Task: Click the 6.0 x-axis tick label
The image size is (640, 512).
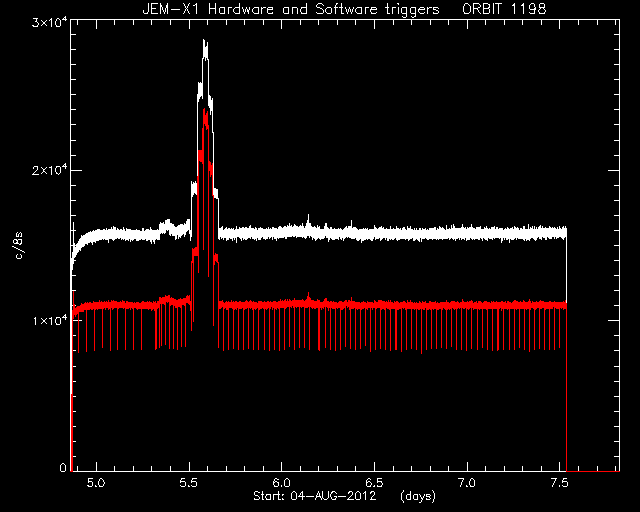Action: (281, 483)
